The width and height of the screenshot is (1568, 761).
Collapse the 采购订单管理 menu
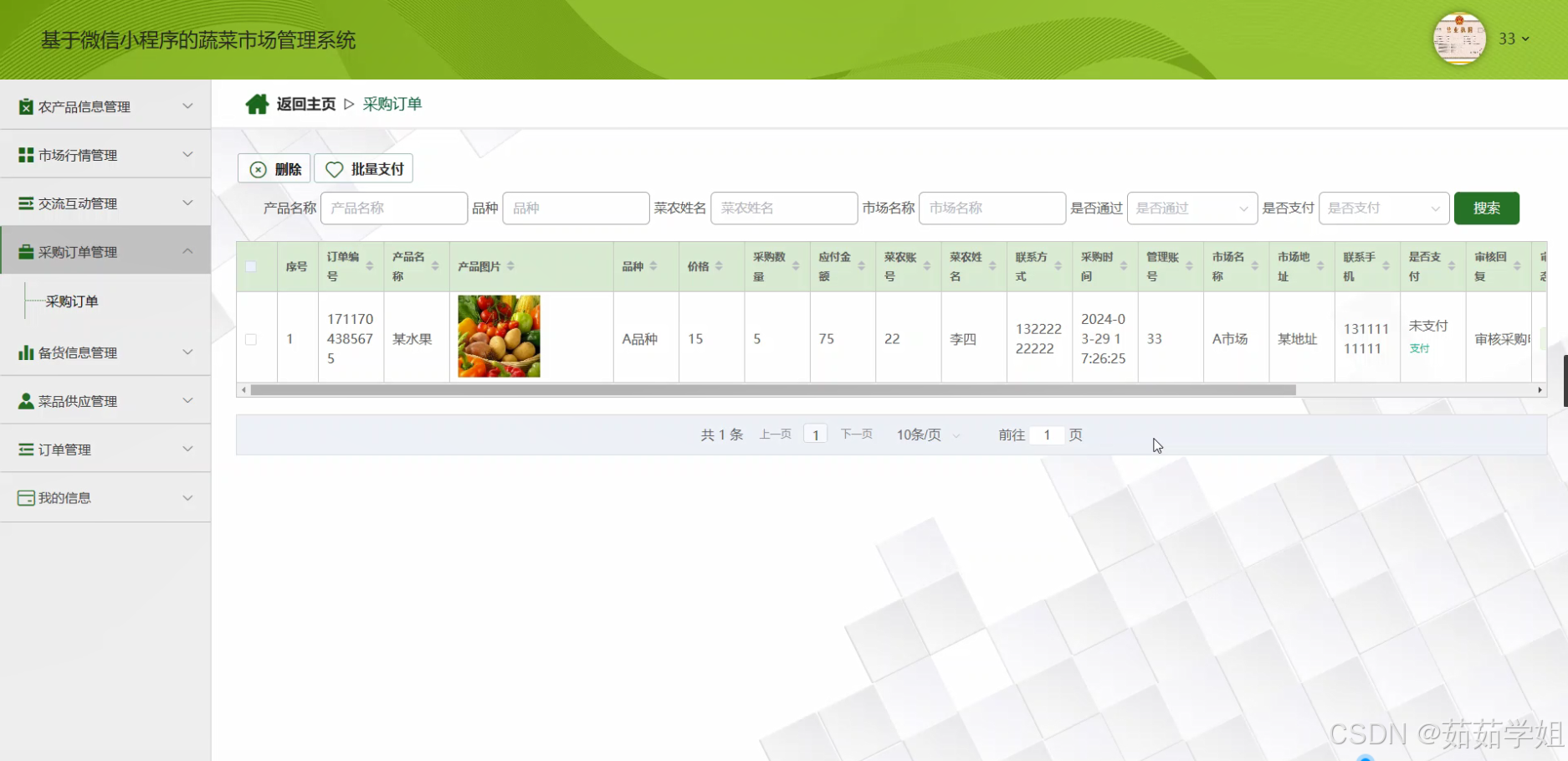(187, 252)
